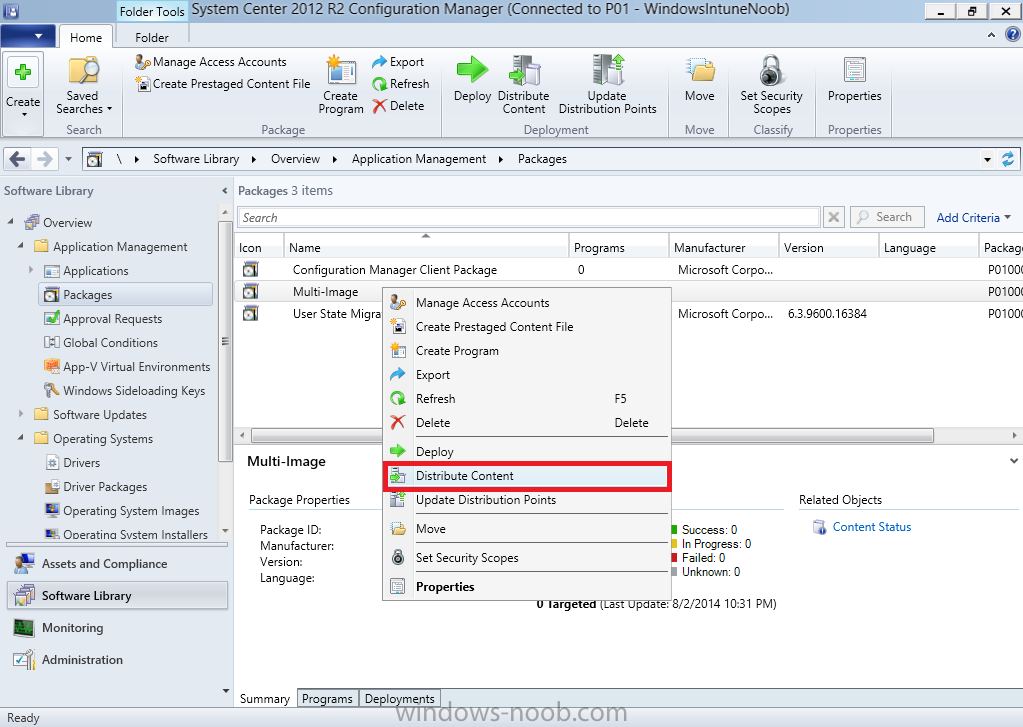Click Set Security Scopes in the ribbon
The image size is (1023, 727).
click(771, 85)
